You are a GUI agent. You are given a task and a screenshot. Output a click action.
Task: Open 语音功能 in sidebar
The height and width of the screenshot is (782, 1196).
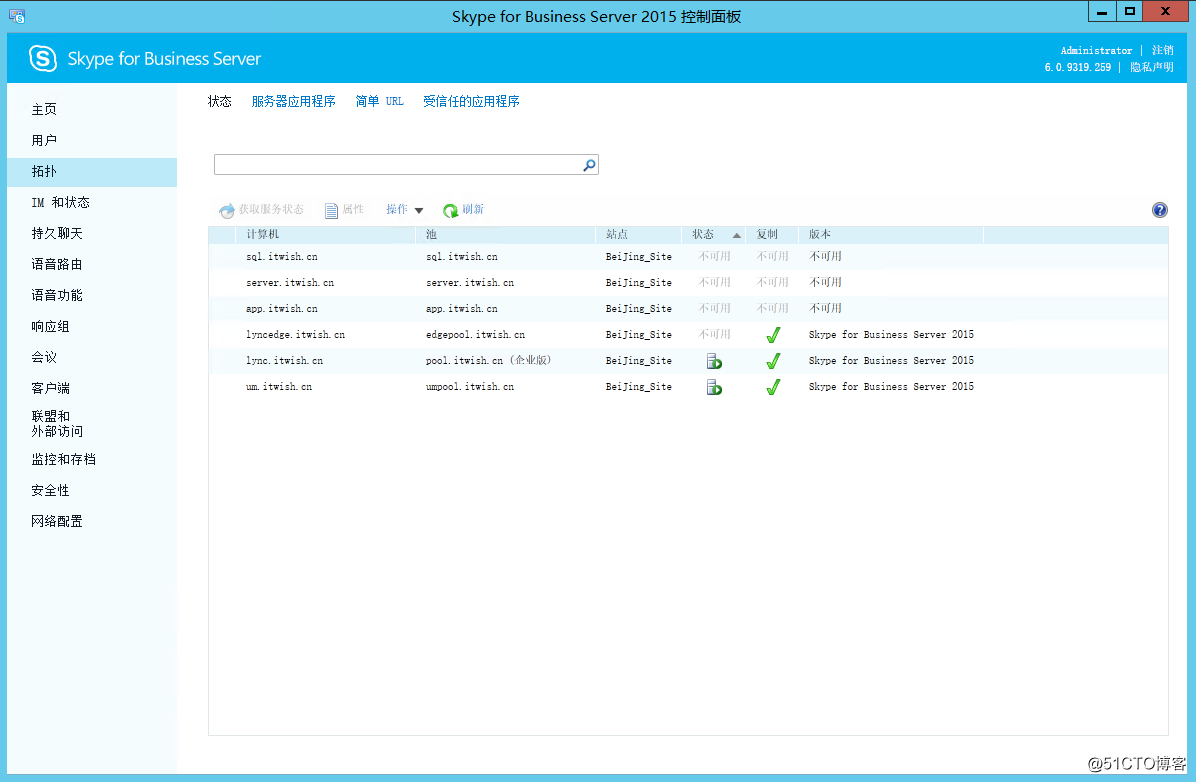[x=56, y=295]
